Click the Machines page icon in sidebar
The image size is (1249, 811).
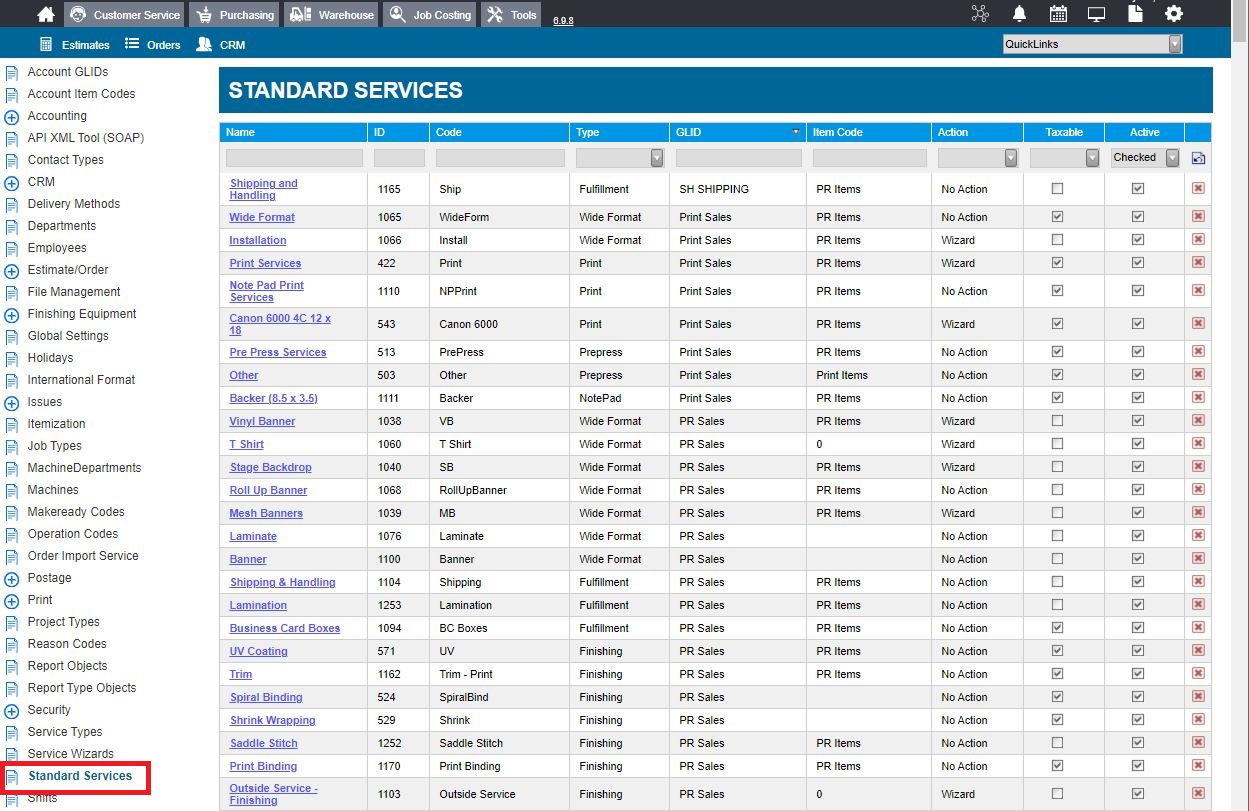(x=12, y=490)
